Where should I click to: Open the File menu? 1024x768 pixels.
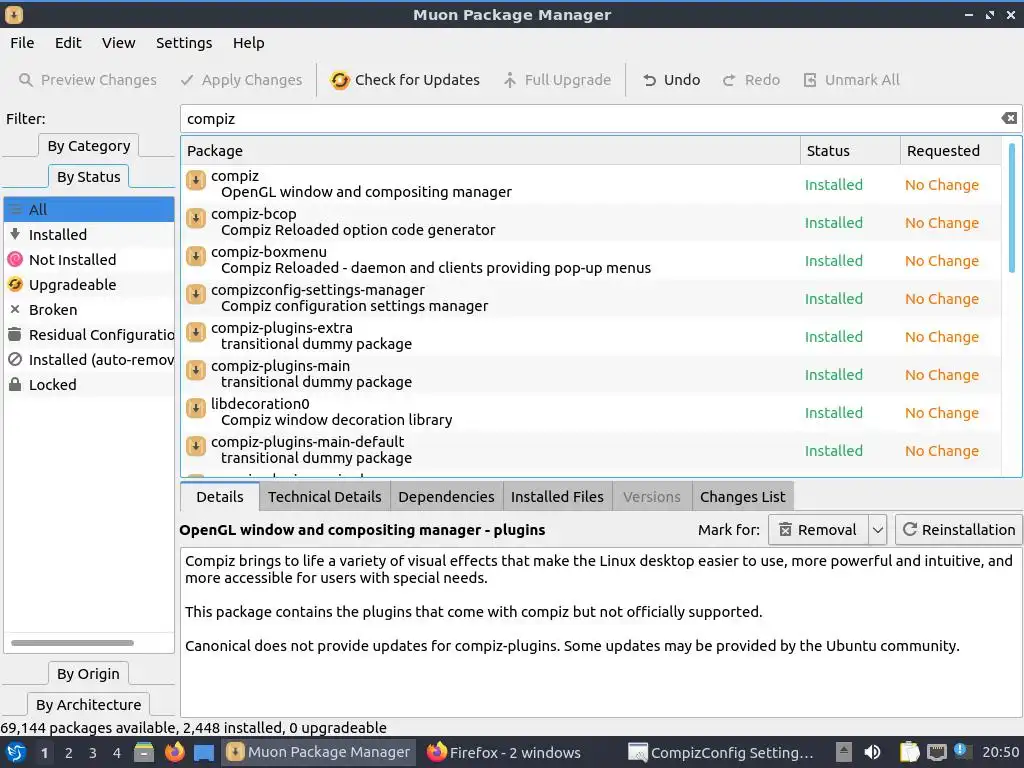point(22,43)
